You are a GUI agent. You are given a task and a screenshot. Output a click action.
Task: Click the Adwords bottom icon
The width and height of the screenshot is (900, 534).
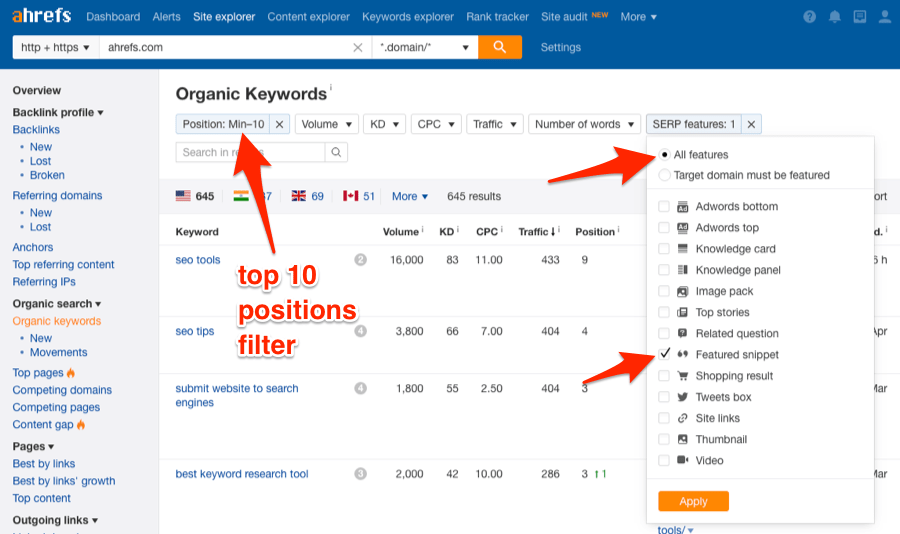point(682,207)
